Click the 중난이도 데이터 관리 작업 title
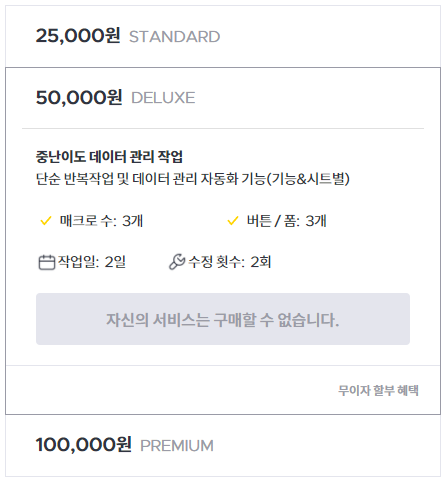446x484 pixels. coord(109,157)
